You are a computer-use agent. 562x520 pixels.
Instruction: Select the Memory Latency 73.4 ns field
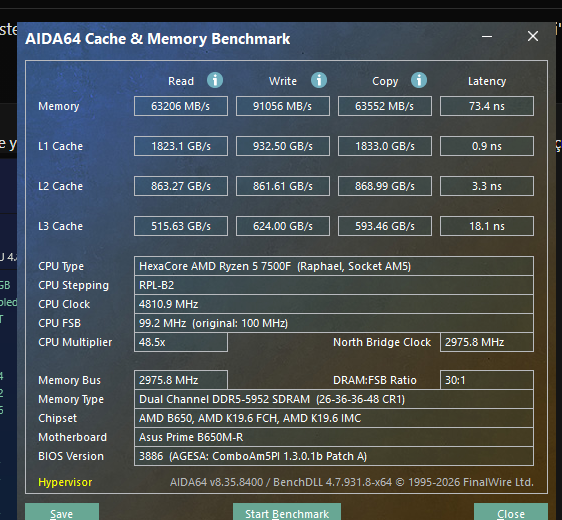(487, 106)
